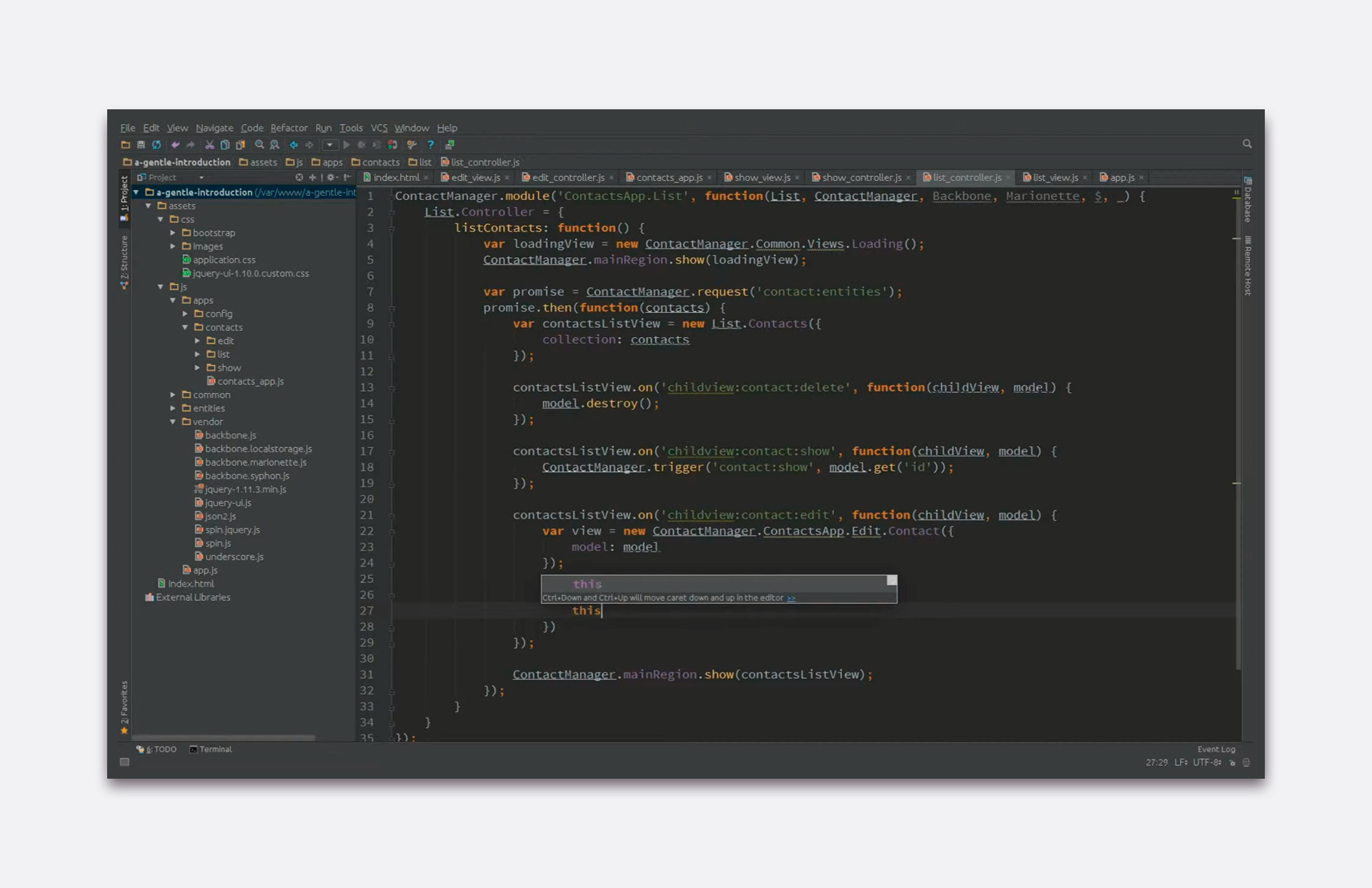Expand the bootstrap folder
Viewport: 1372px width, 888px height.
pos(173,233)
